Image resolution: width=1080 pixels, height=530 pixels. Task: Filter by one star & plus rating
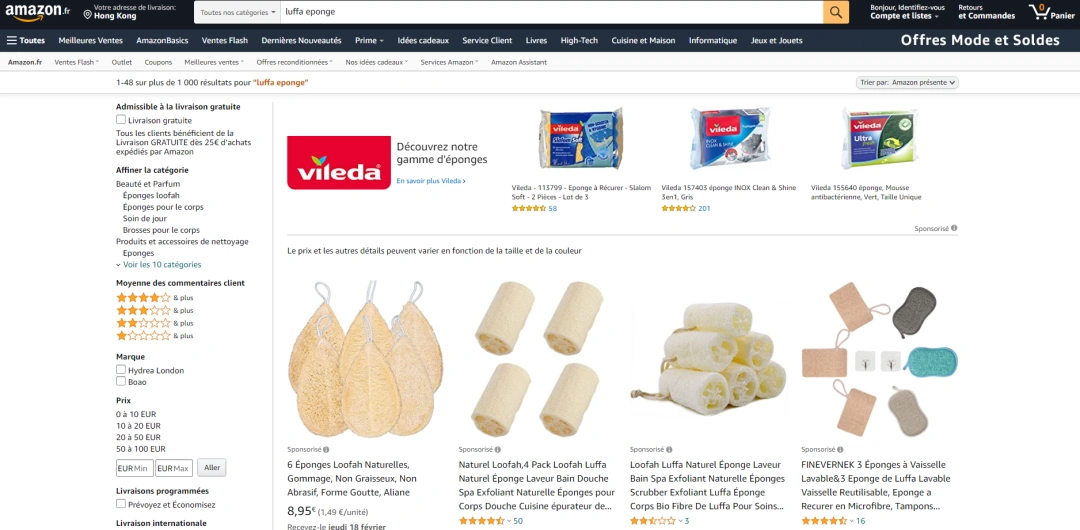click(x=154, y=336)
